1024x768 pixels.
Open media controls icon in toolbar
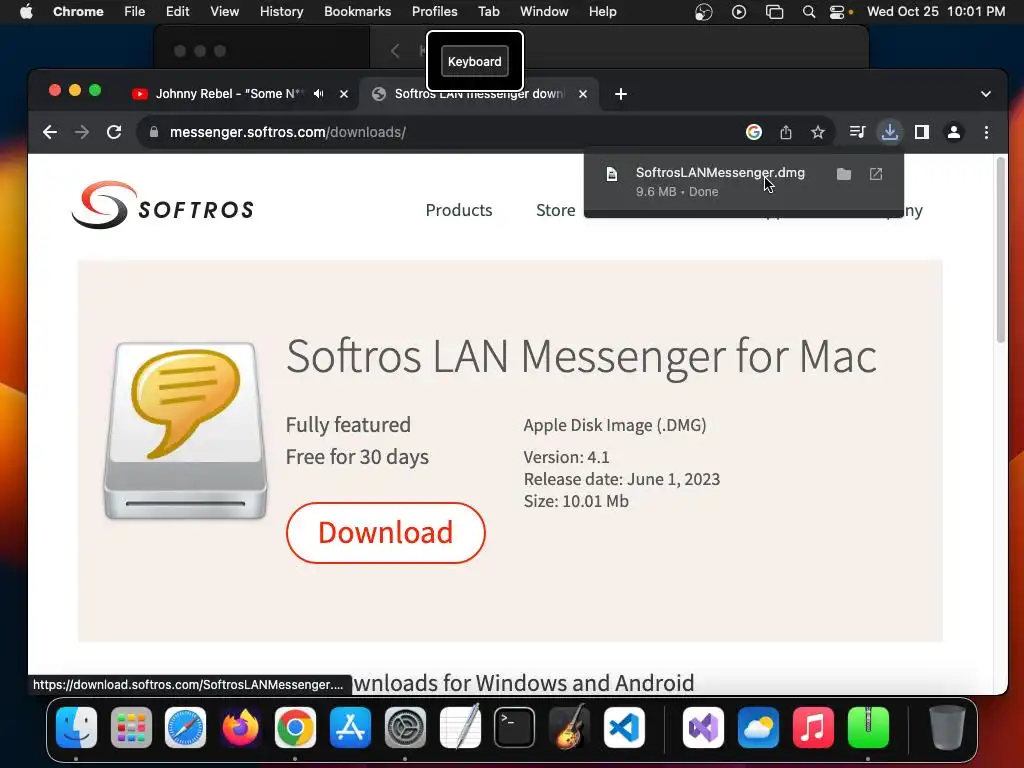[x=857, y=133]
